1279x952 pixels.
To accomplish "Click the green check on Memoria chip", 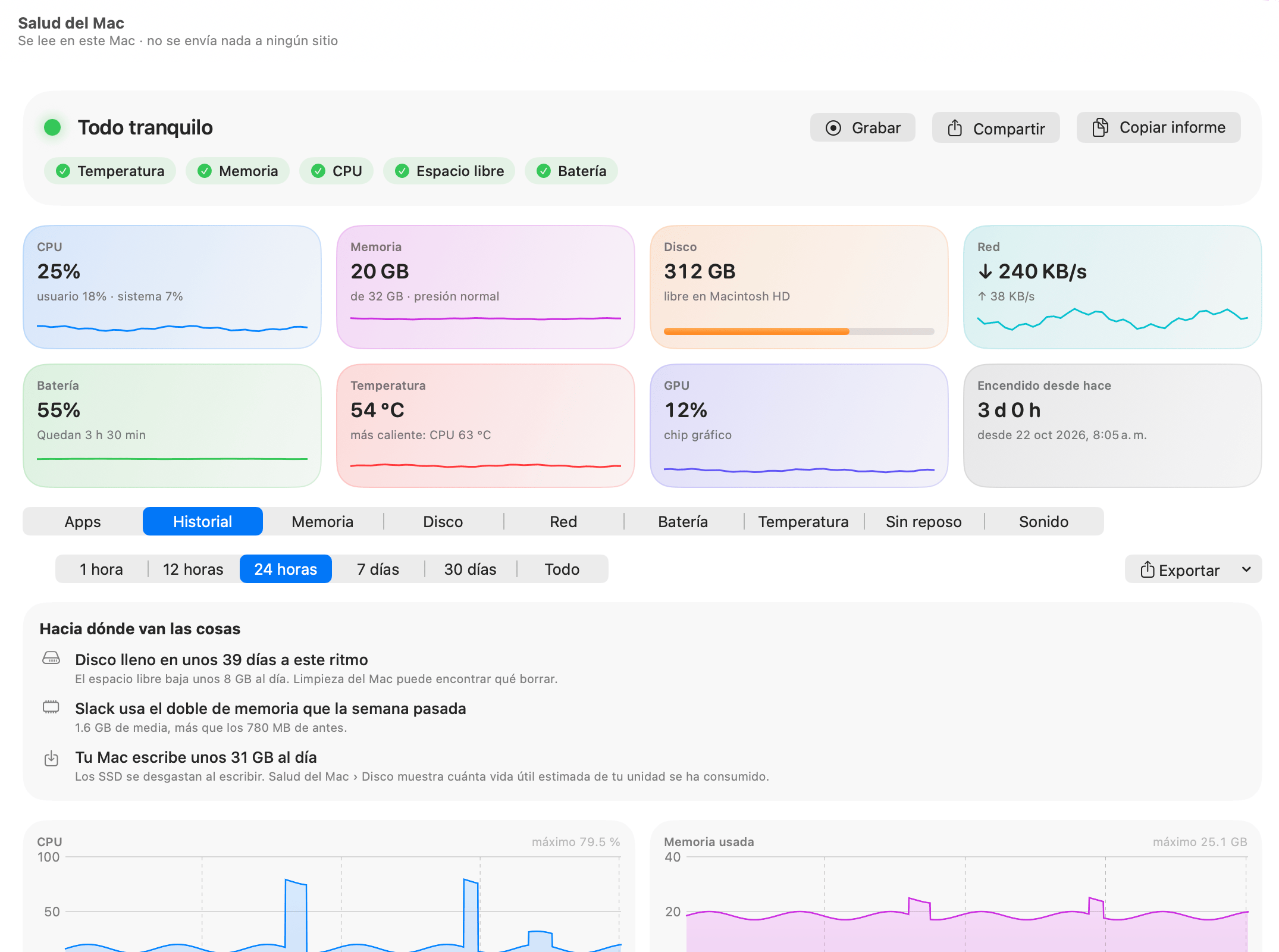I will tap(205, 171).
